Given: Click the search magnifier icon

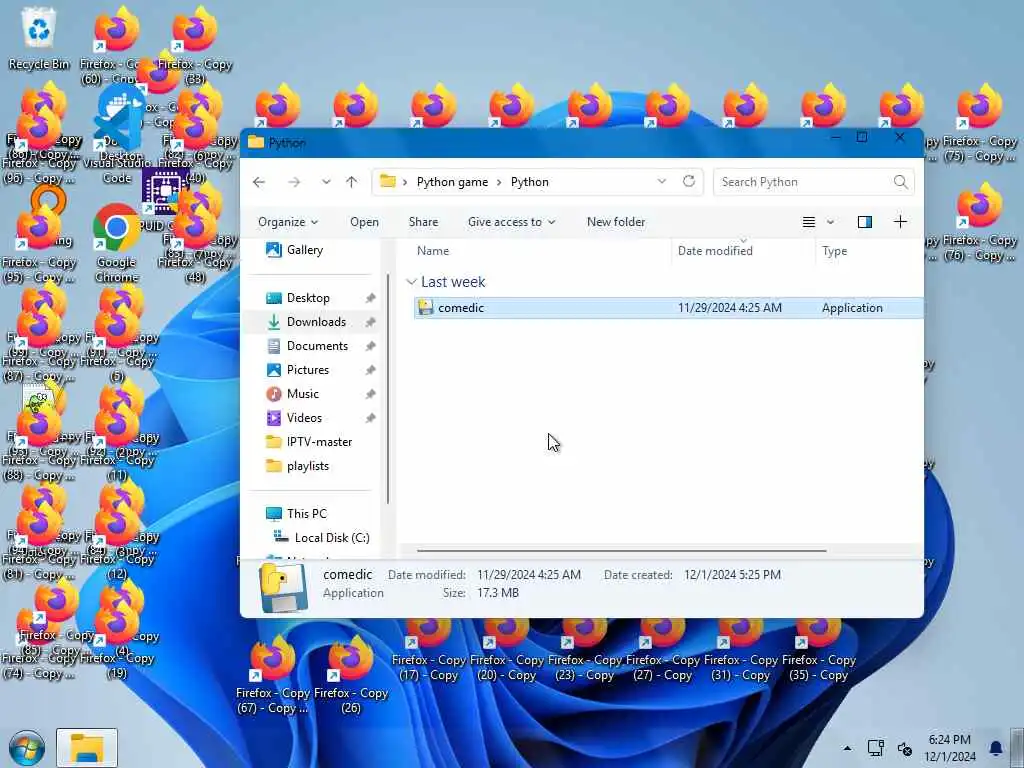Looking at the screenshot, I should [x=901, y=182].
